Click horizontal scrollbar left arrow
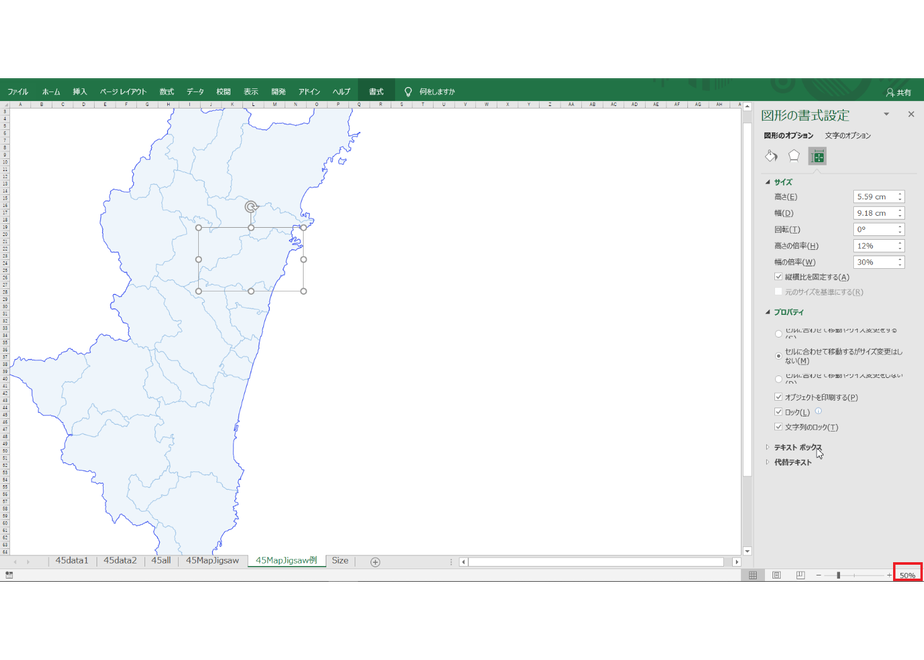 [464, 562]
